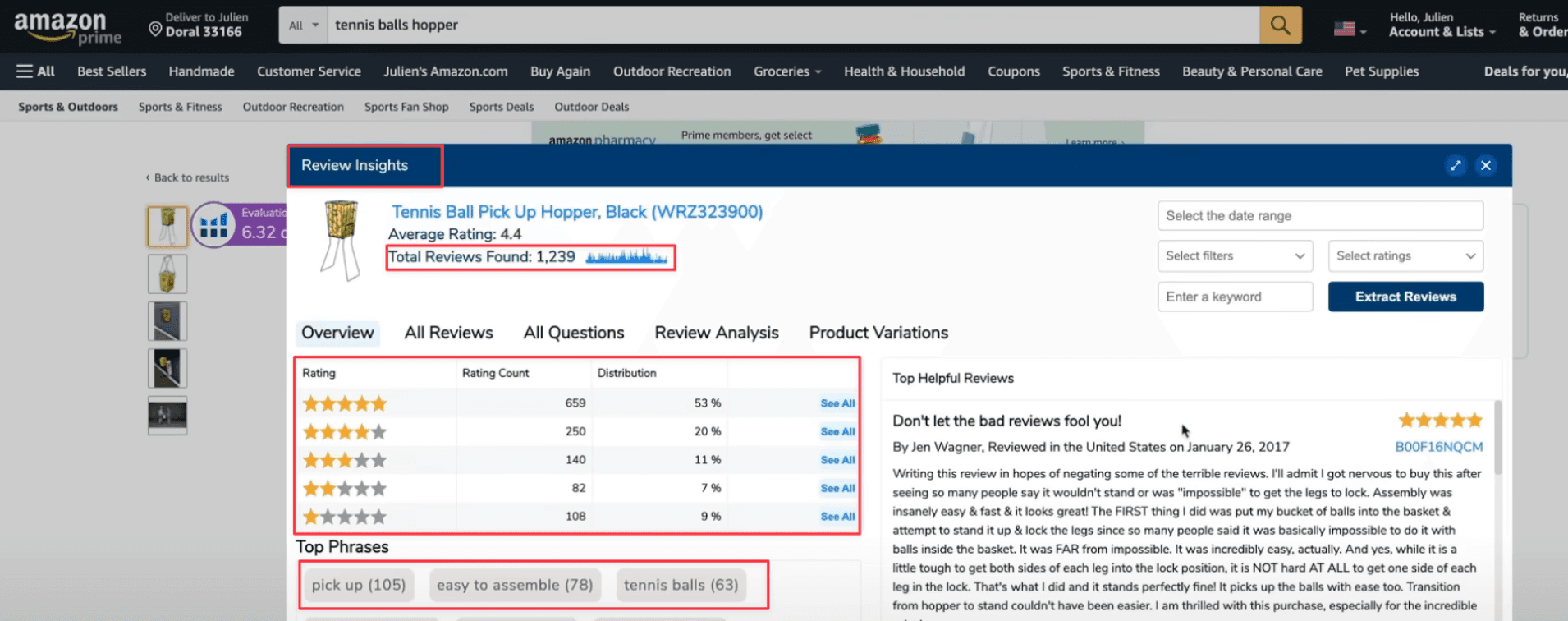Screen dimensions: 1568x621
Task: Open Customer Service in nav bar
Action: point(309,71)
